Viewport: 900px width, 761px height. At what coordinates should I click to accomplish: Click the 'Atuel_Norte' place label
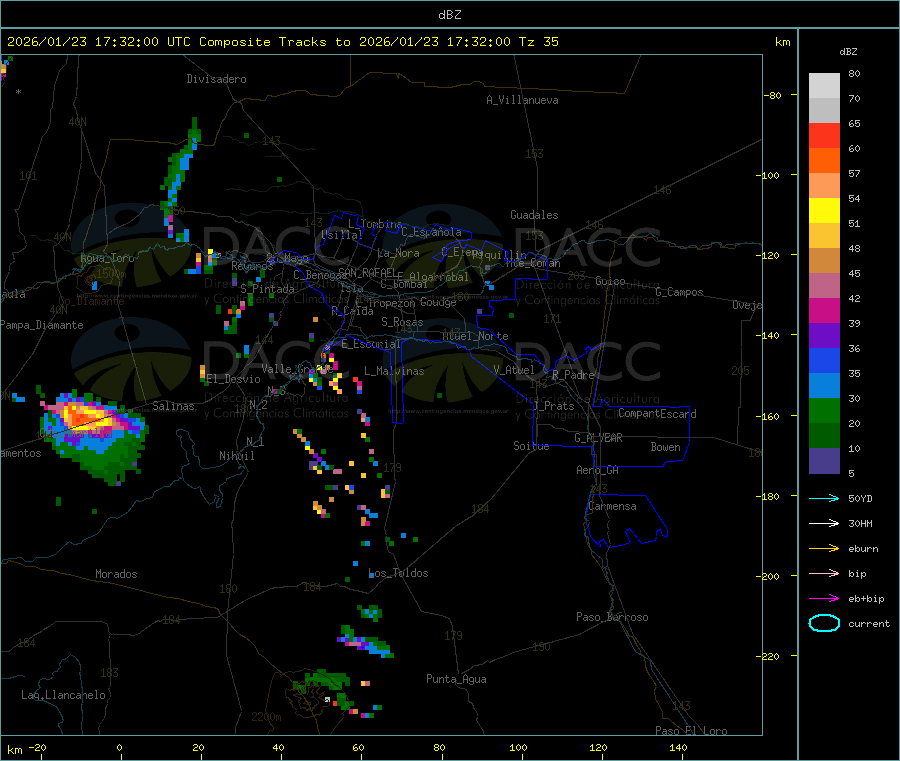click(x=475, y=336)
